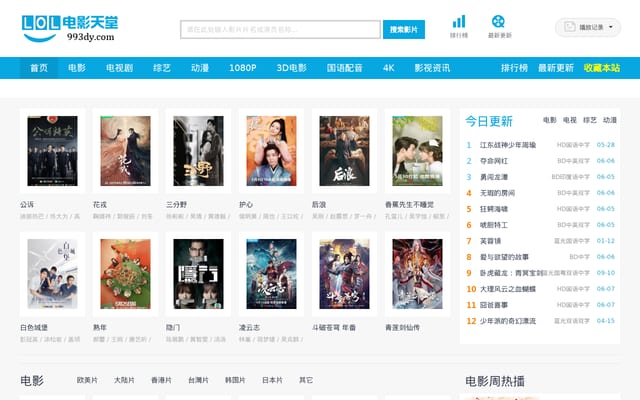The image size is (640, 400).
Task: Open 无窗的房间 in today's updates
Action: point(497,193)
